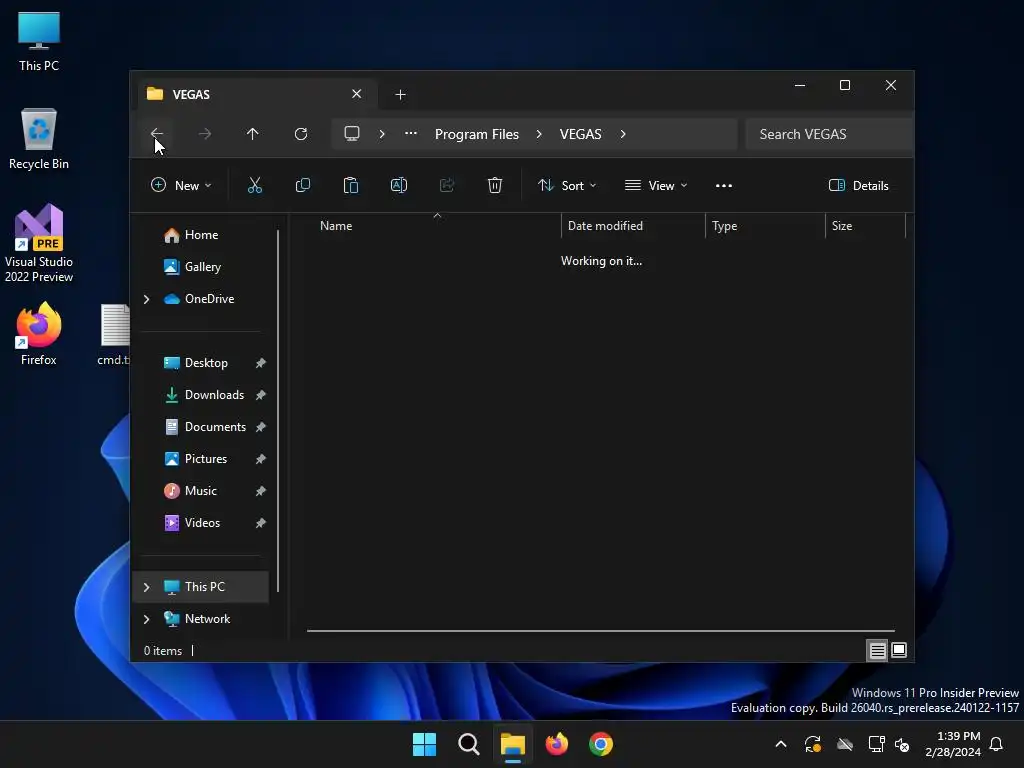Click Program Files in the breadcrumb
This screenshot has height=768, width=1024.
477,134
